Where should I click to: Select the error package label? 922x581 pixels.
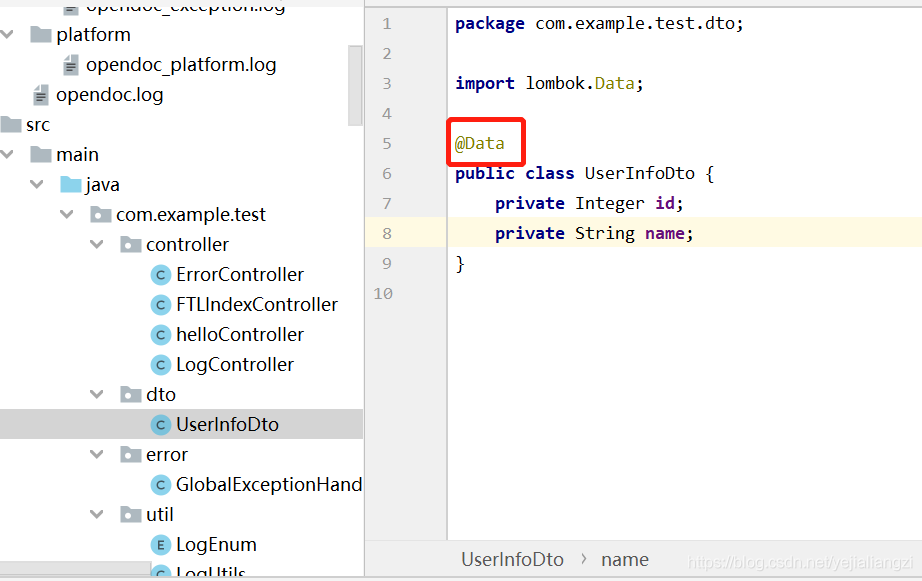coord(167,455)
